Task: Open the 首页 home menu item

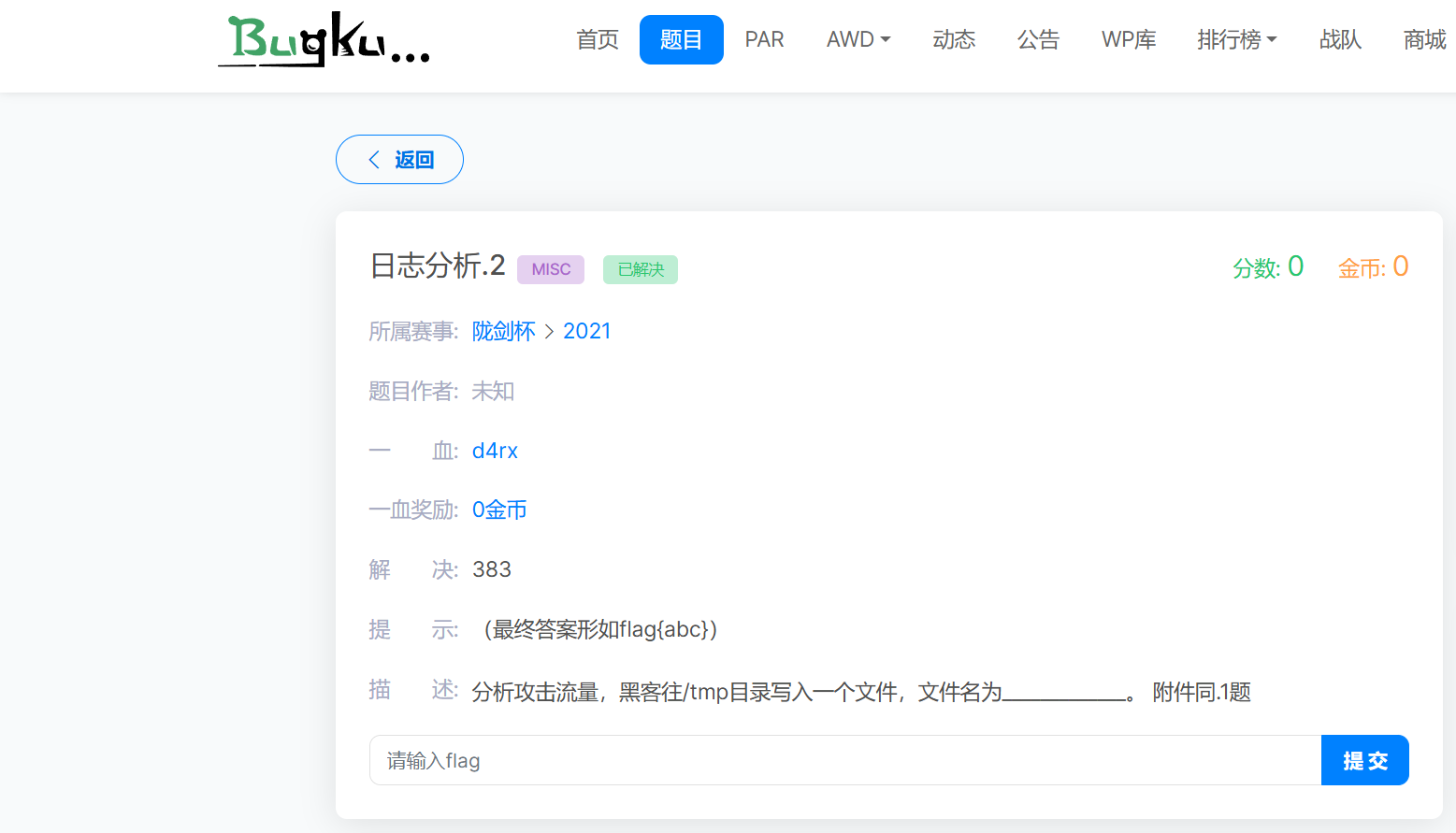Action: [598, 39]
